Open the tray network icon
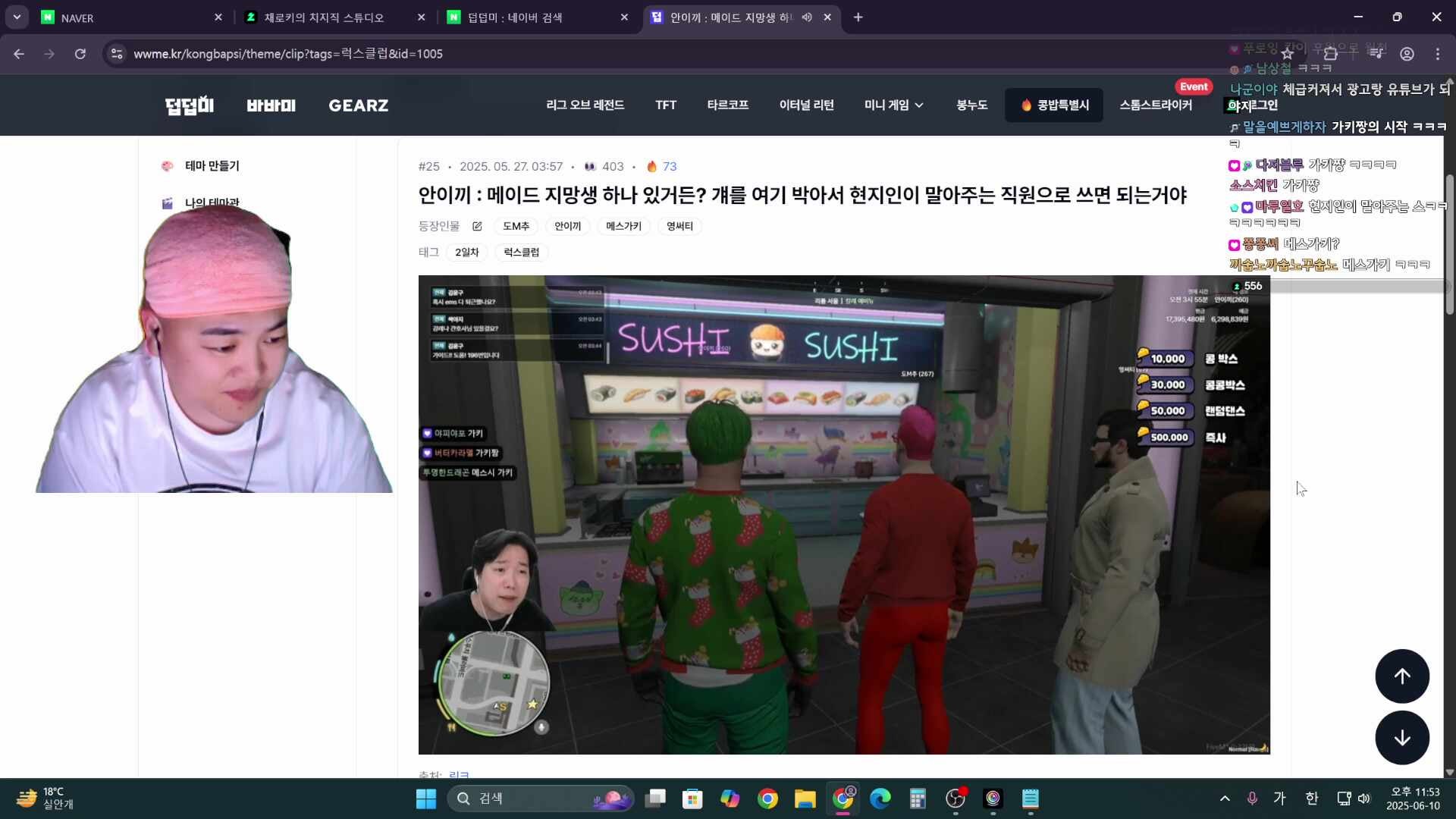Screen dimensions: 1456x819 (1344, 799)
